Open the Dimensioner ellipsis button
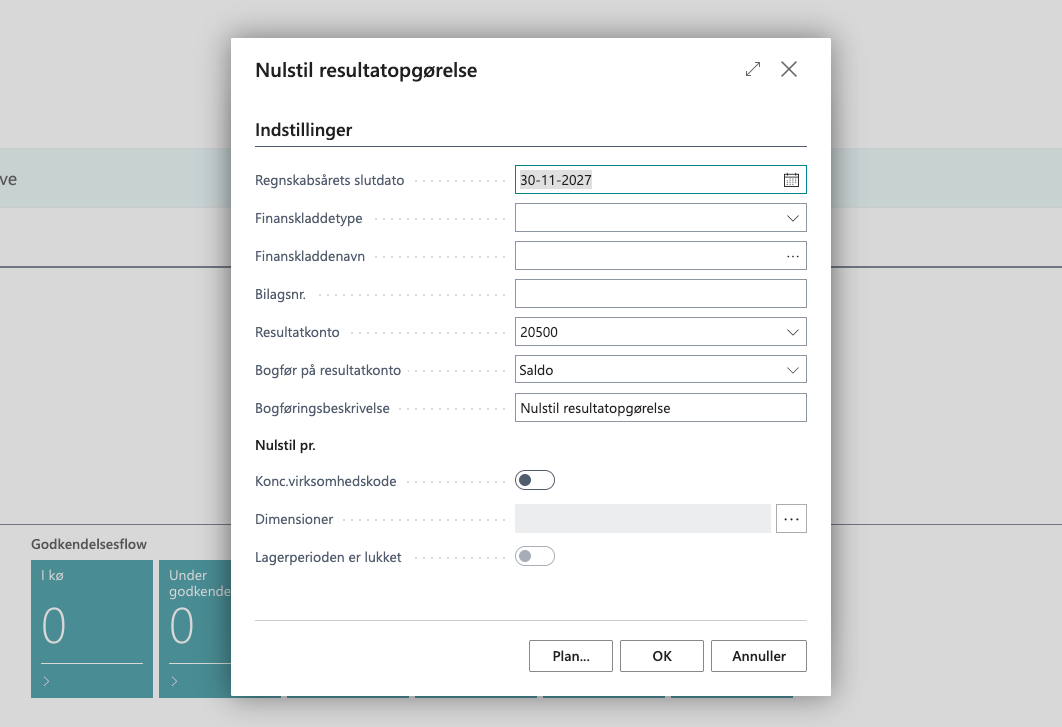 click(791, 519)
